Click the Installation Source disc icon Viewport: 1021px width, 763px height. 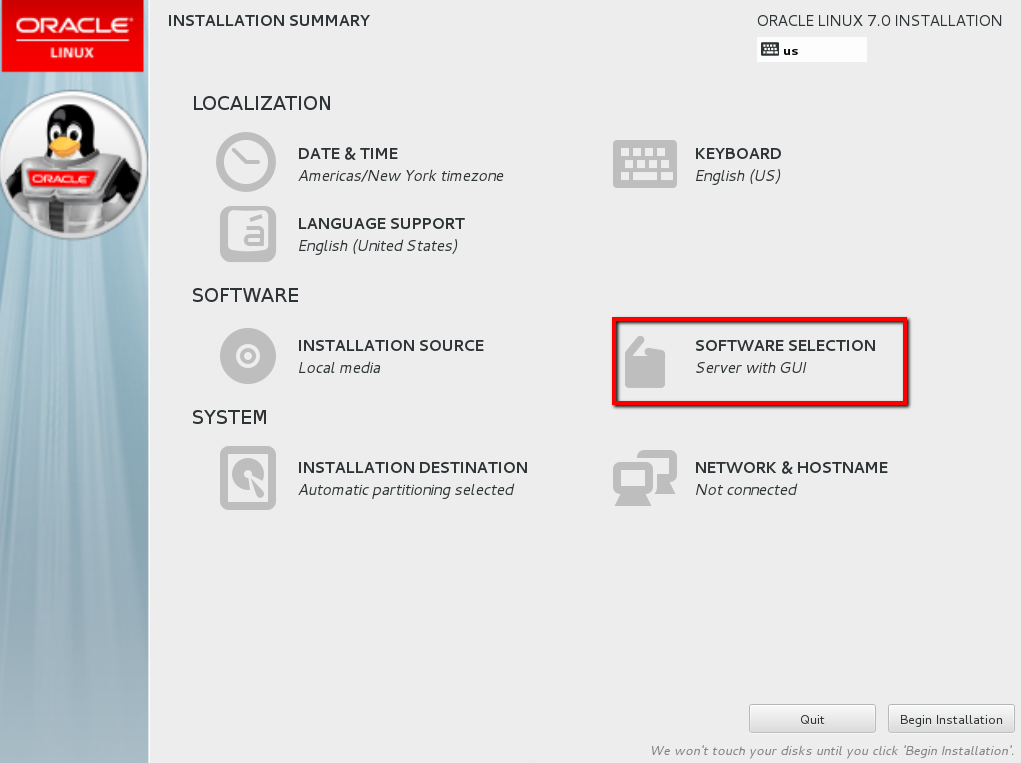(248, 356)
